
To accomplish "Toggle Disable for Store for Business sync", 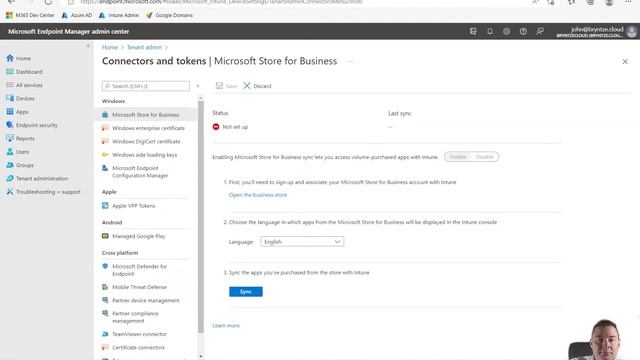I will tap(484, 157).
